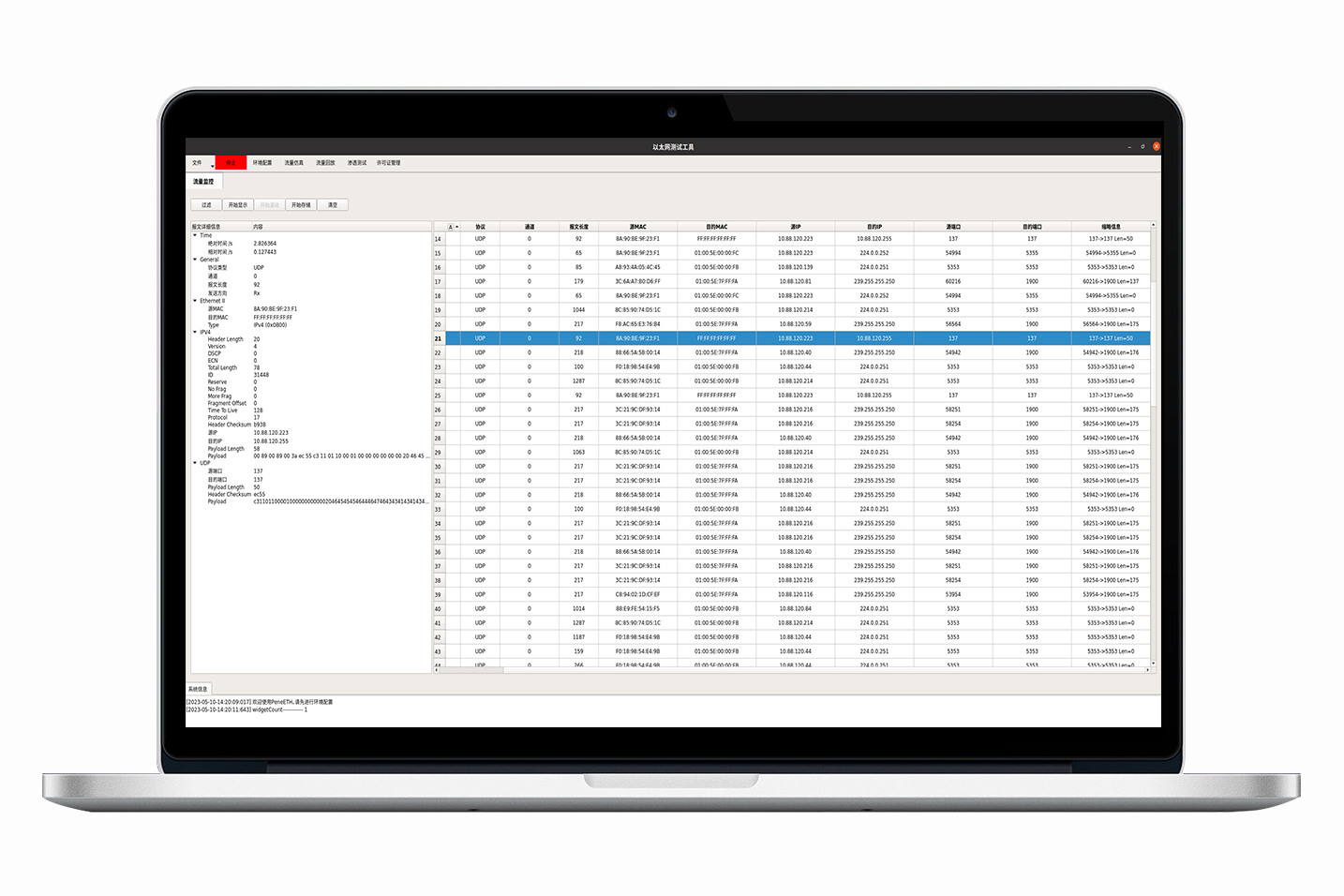Switch to the 流量监控 tab
1344x896 pixels.
[x=203, y=182]
